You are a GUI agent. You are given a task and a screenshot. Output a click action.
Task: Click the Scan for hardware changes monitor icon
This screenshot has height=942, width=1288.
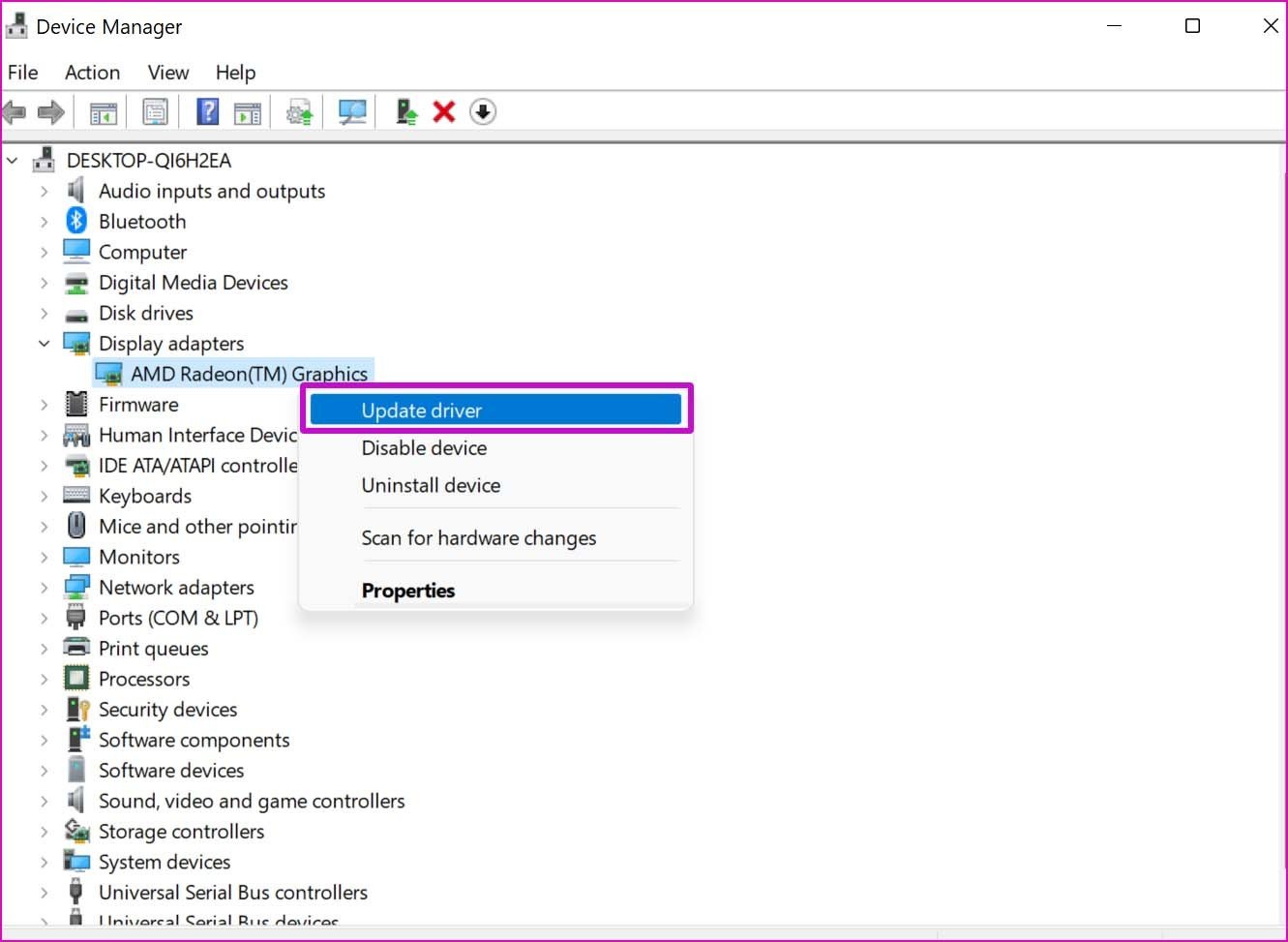(352, 112)
